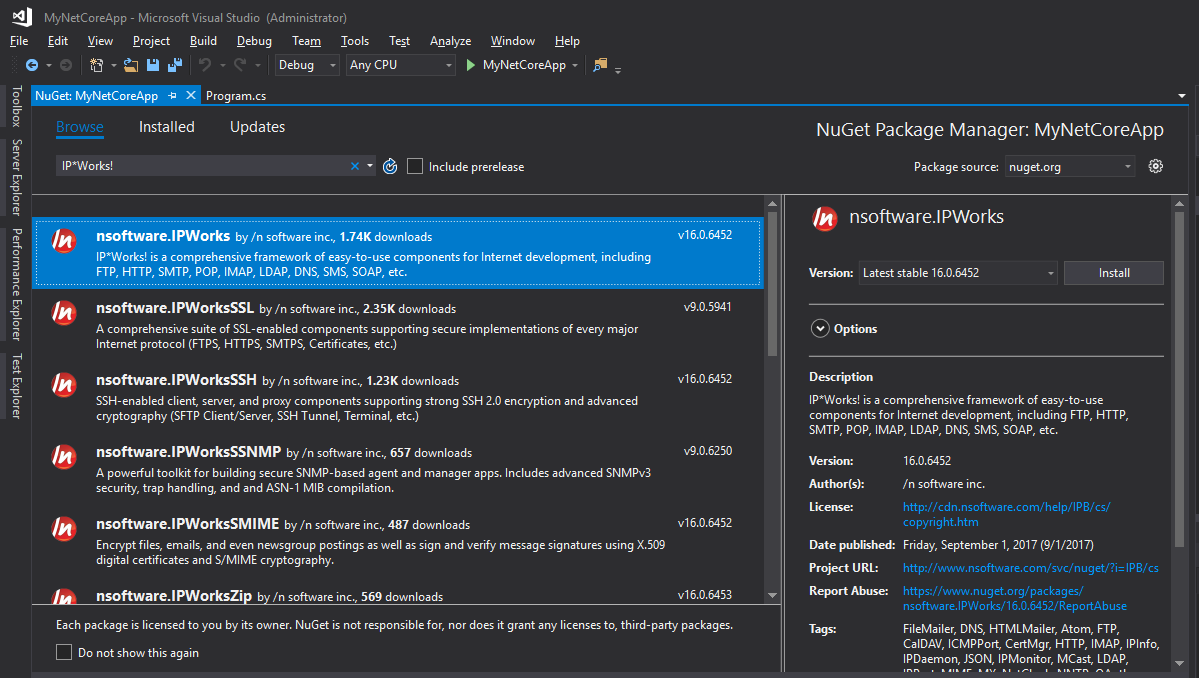Open the Debug configuration dropdown
Viewport: 1199px width, 678px height.
(307, 65)
